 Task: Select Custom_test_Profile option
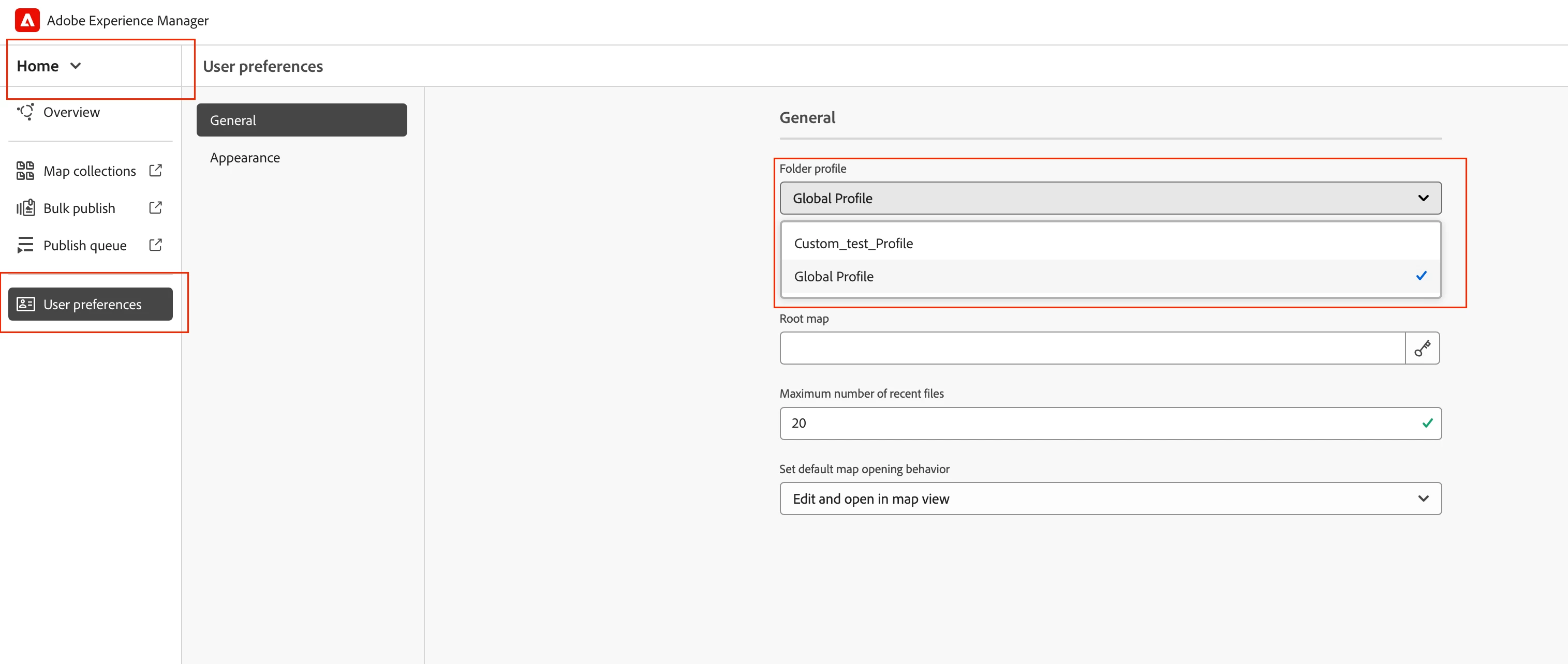[x=853, y=243]
